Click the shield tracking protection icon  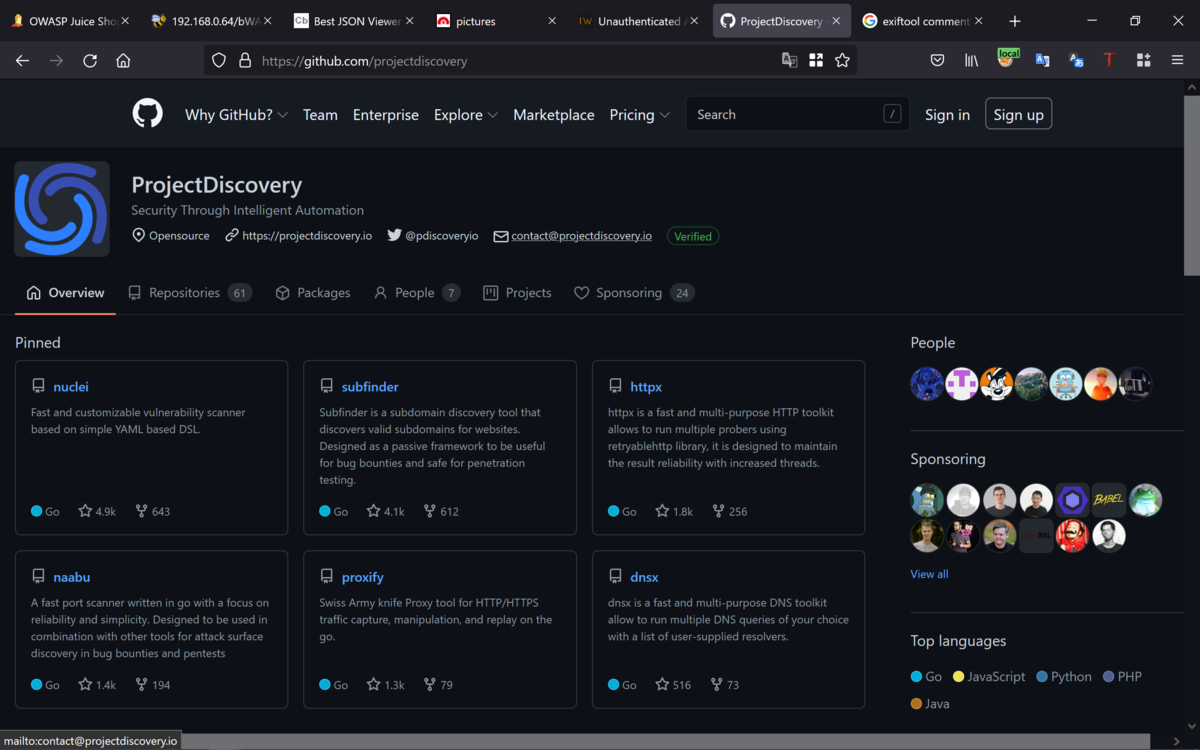pos(219,61)
